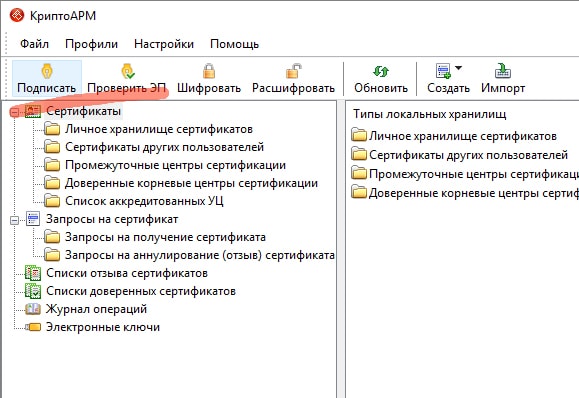Open the Профили menu
Screen dimensions: 579x398
point(91,44)
